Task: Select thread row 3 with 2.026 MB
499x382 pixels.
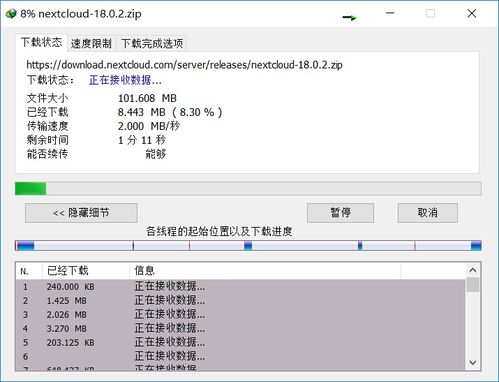Action: (240, 315)
